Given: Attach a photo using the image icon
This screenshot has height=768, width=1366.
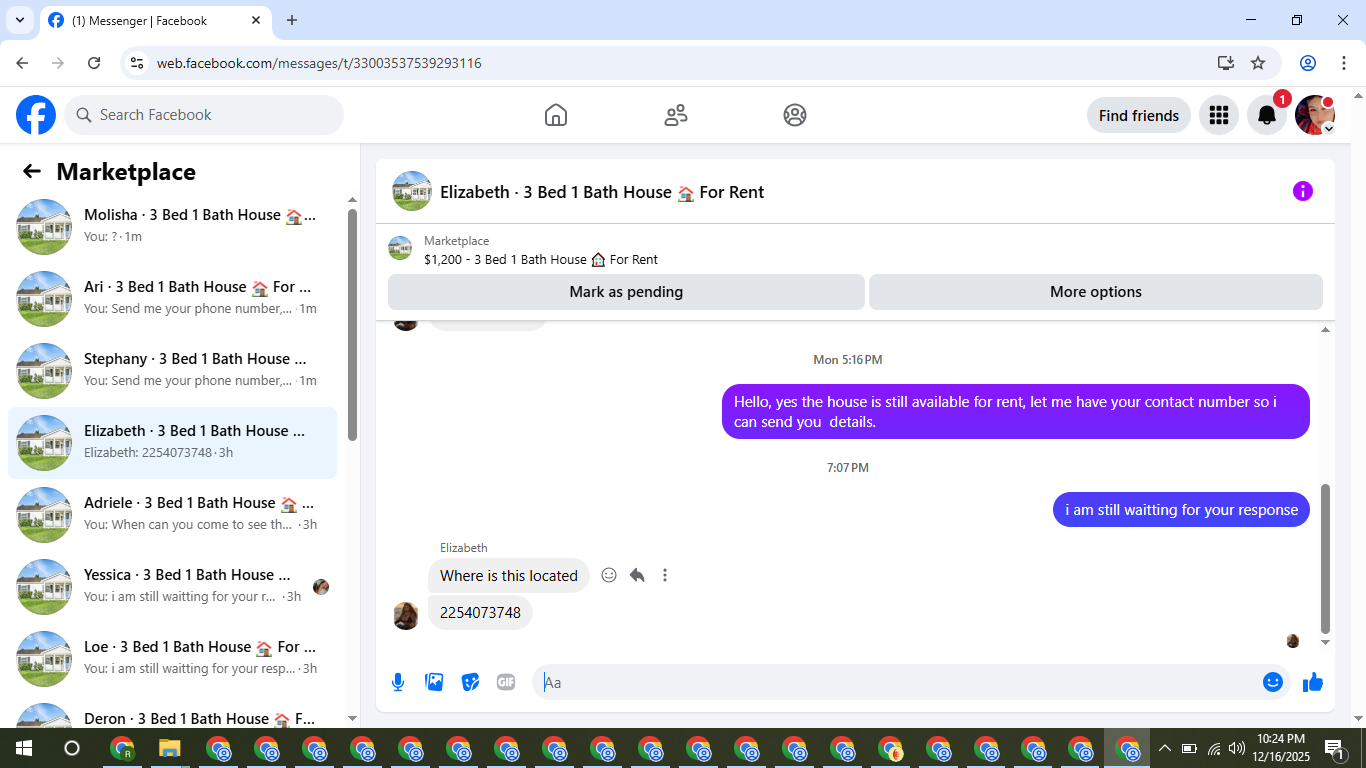Looking at the screenshot, I should pyautogui.click(x=434, y=682).
